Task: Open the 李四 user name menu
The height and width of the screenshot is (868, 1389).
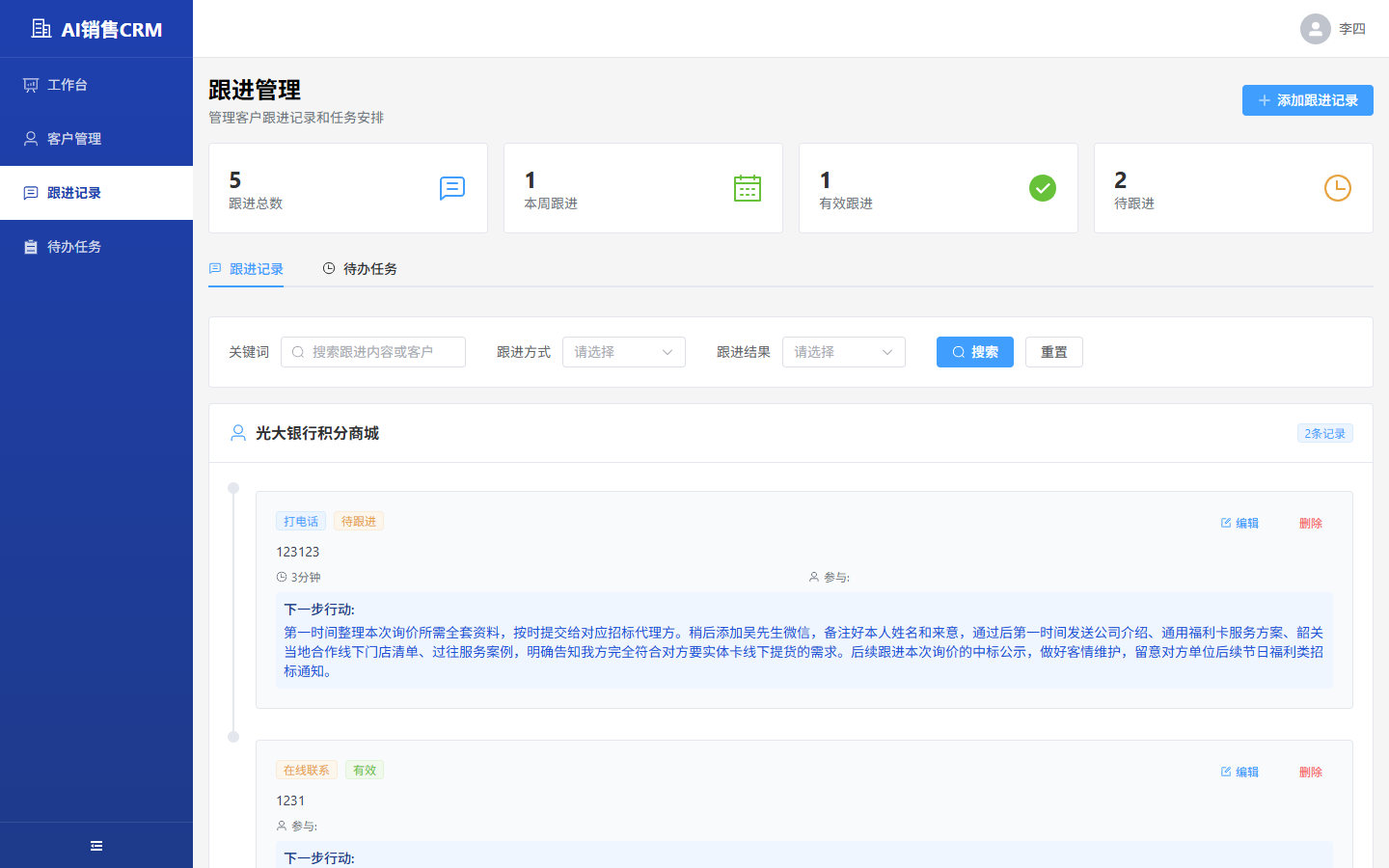Action: (x=1352, y=29)
